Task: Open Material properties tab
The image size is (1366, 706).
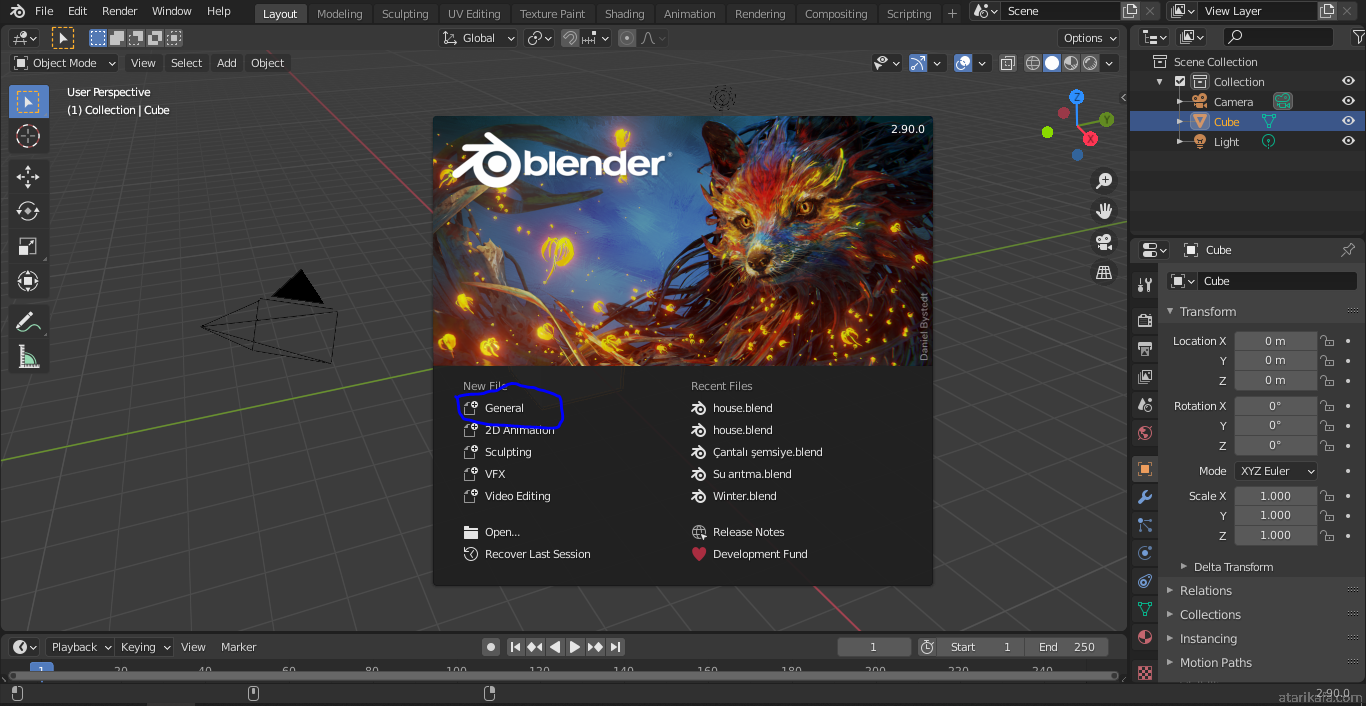Action: pyautogui.click(x=1145, y=637)
